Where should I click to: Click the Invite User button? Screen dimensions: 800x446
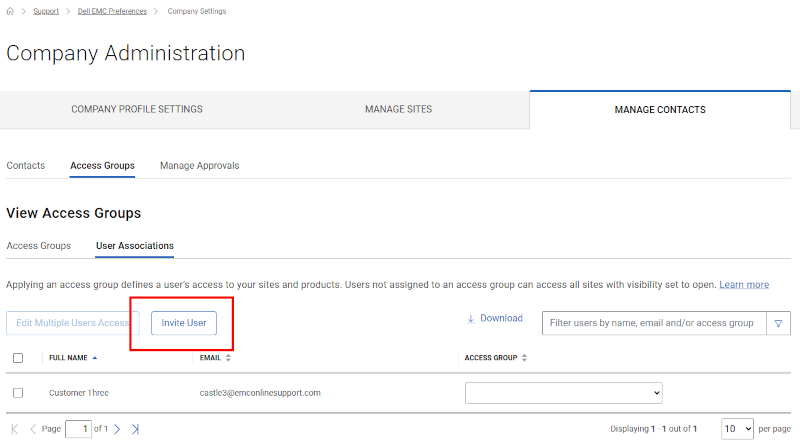click(x=184, y=323)
